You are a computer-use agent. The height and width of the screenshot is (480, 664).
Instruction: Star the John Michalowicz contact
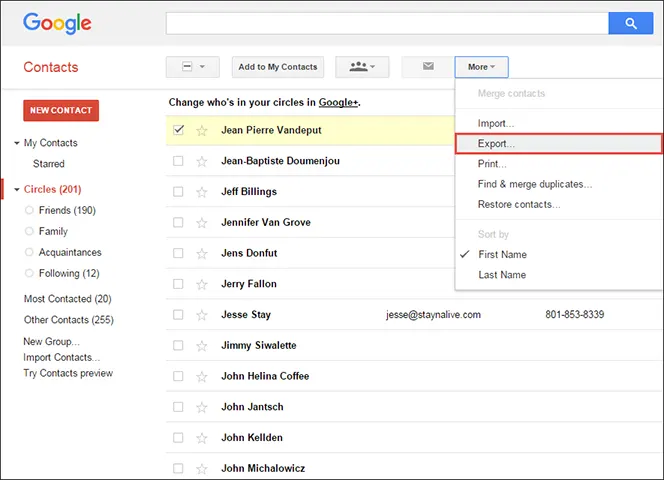(x=202, y=469)
